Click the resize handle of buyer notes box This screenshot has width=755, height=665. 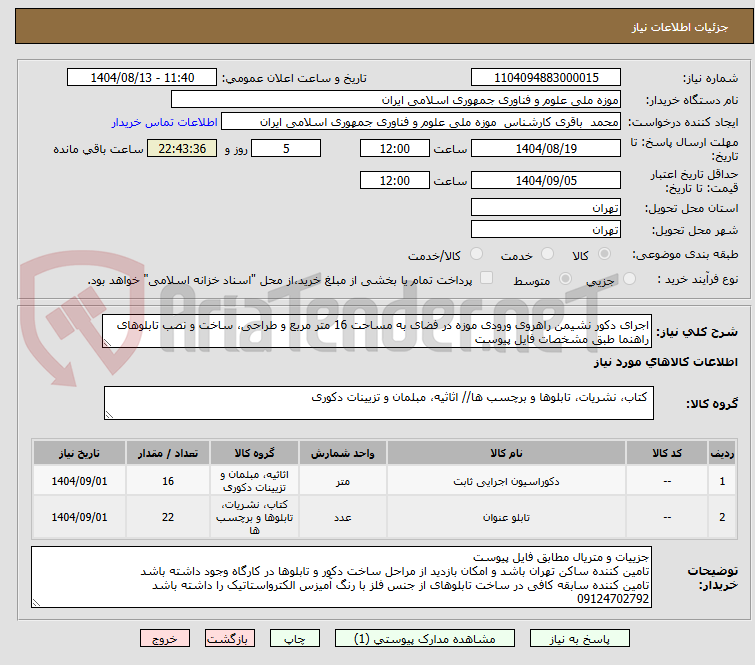36,602
